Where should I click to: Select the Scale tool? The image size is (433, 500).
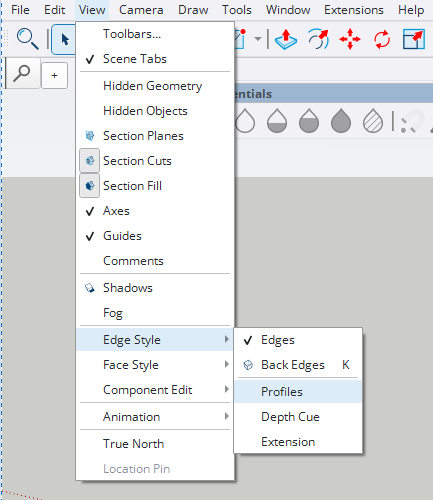414,39
